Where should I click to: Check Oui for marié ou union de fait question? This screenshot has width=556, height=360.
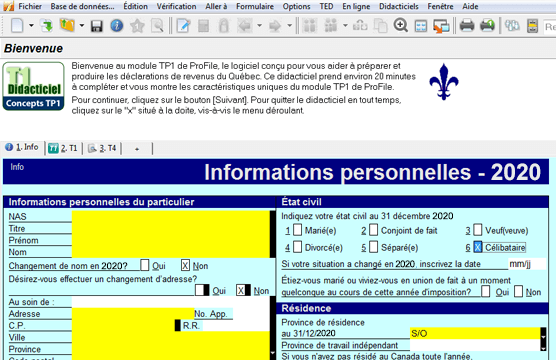pos(486,291)
